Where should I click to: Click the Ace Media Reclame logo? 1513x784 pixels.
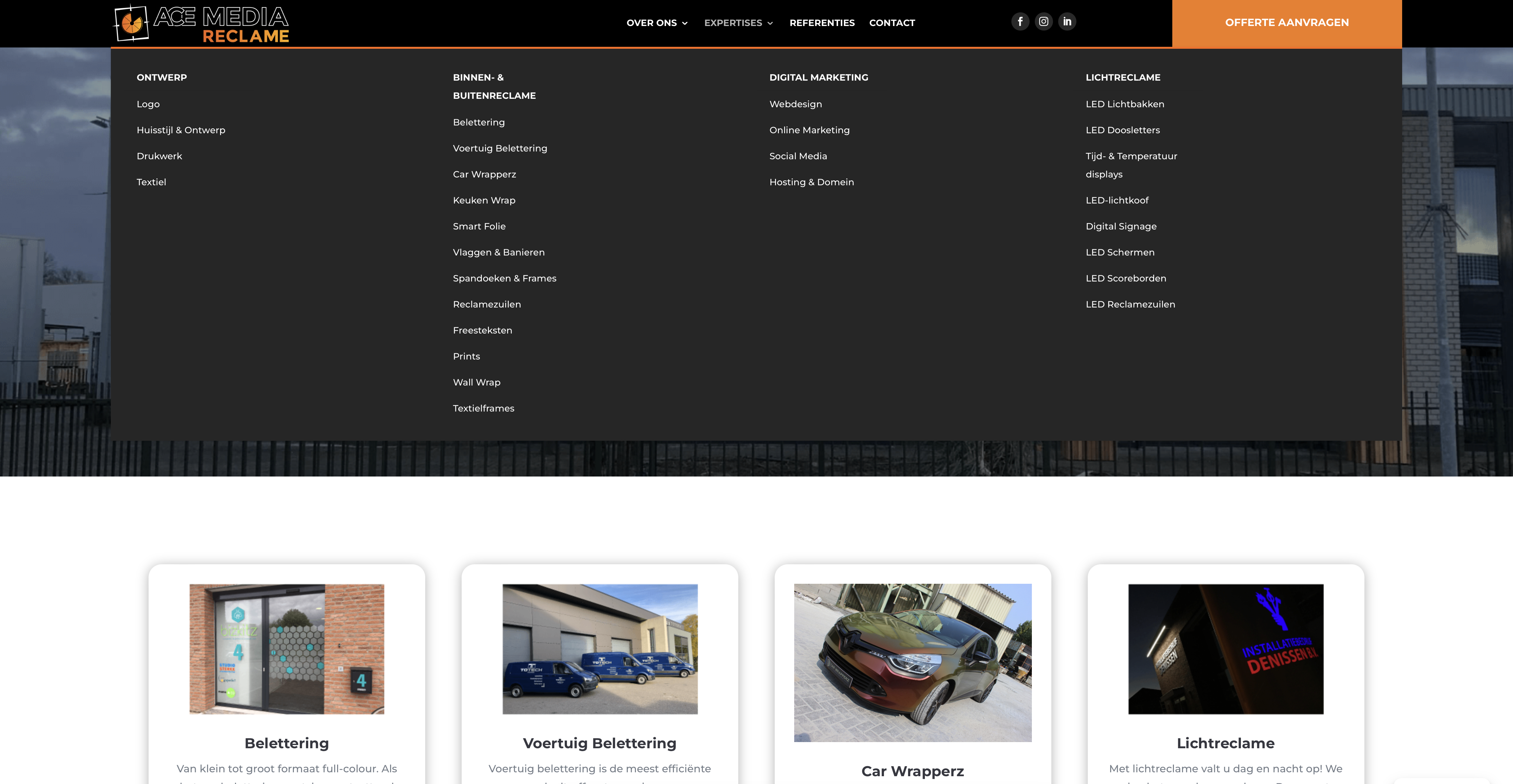(x=202, y=24)
